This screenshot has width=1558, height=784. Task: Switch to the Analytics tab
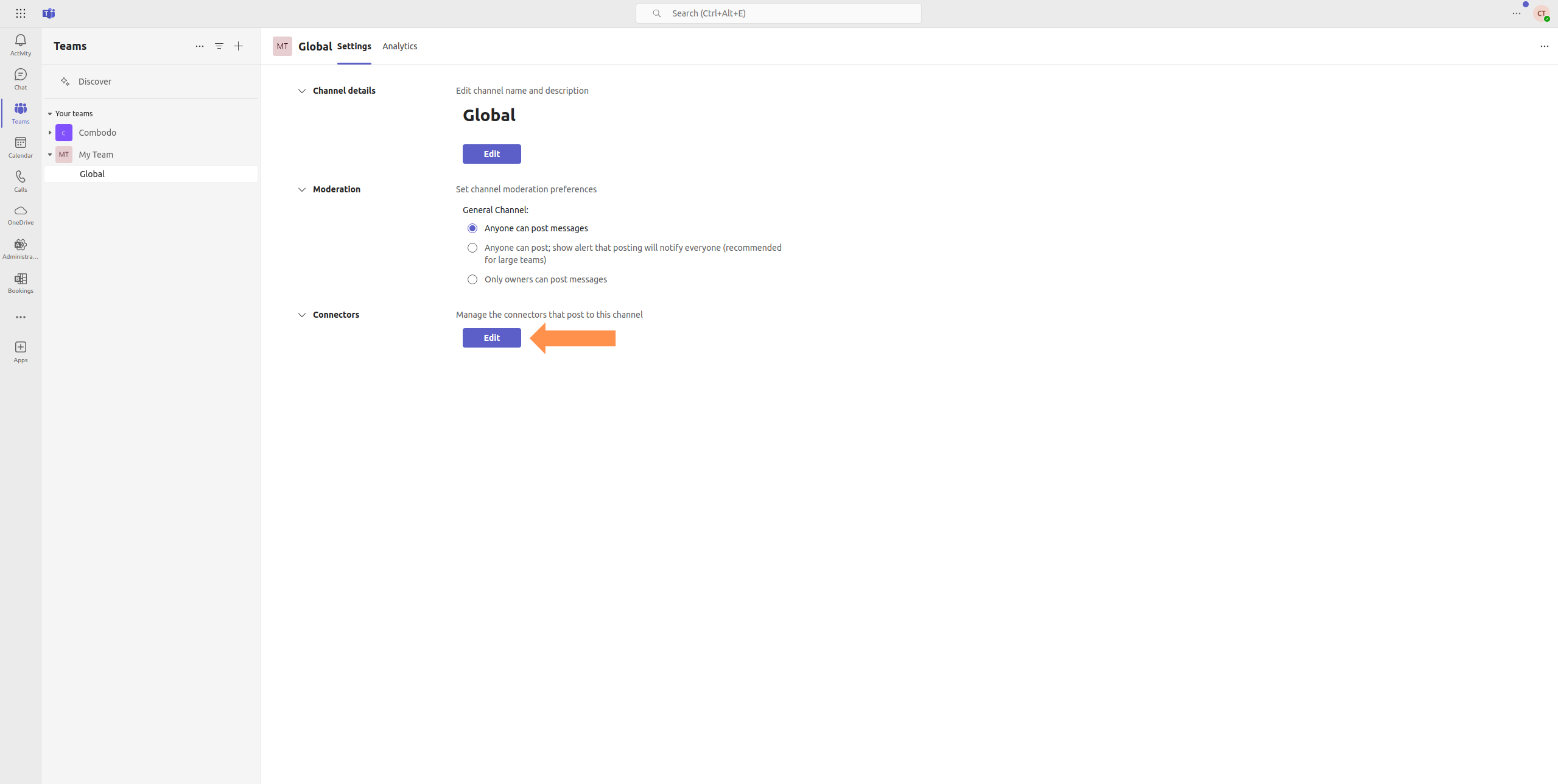coord(399,46)
